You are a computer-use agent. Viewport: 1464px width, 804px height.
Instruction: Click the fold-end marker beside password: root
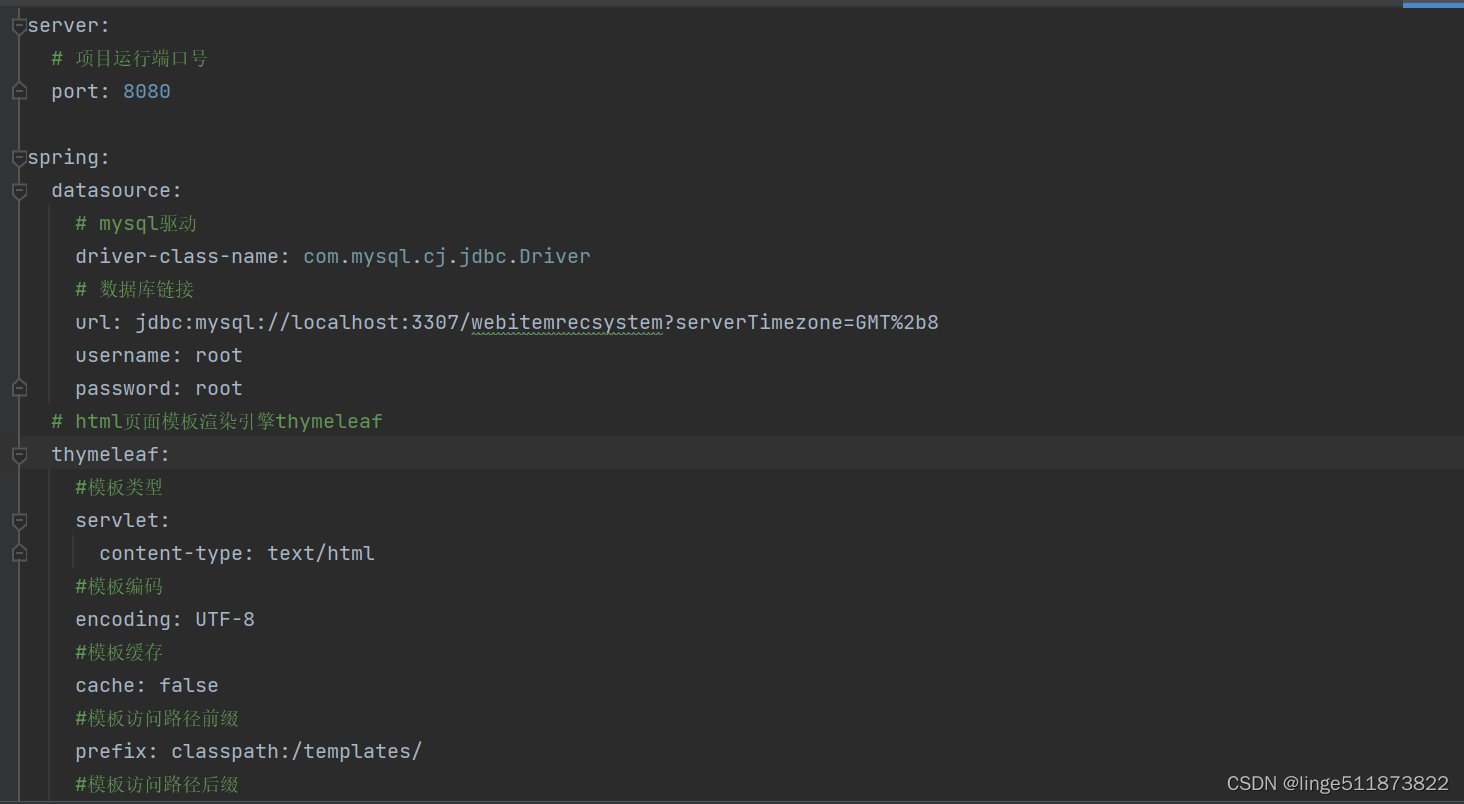[x=18, y=388]
